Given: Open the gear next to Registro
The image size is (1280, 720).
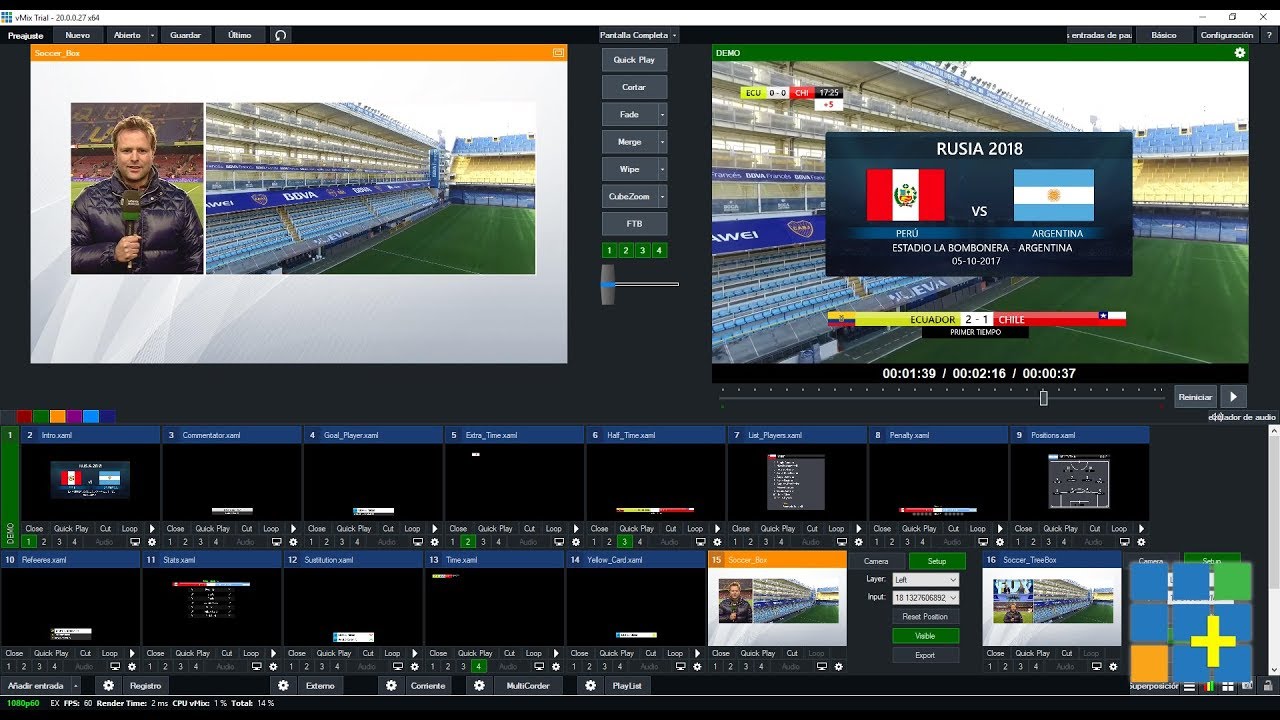Looking at the screenshot, I should [x=108, y=685].
